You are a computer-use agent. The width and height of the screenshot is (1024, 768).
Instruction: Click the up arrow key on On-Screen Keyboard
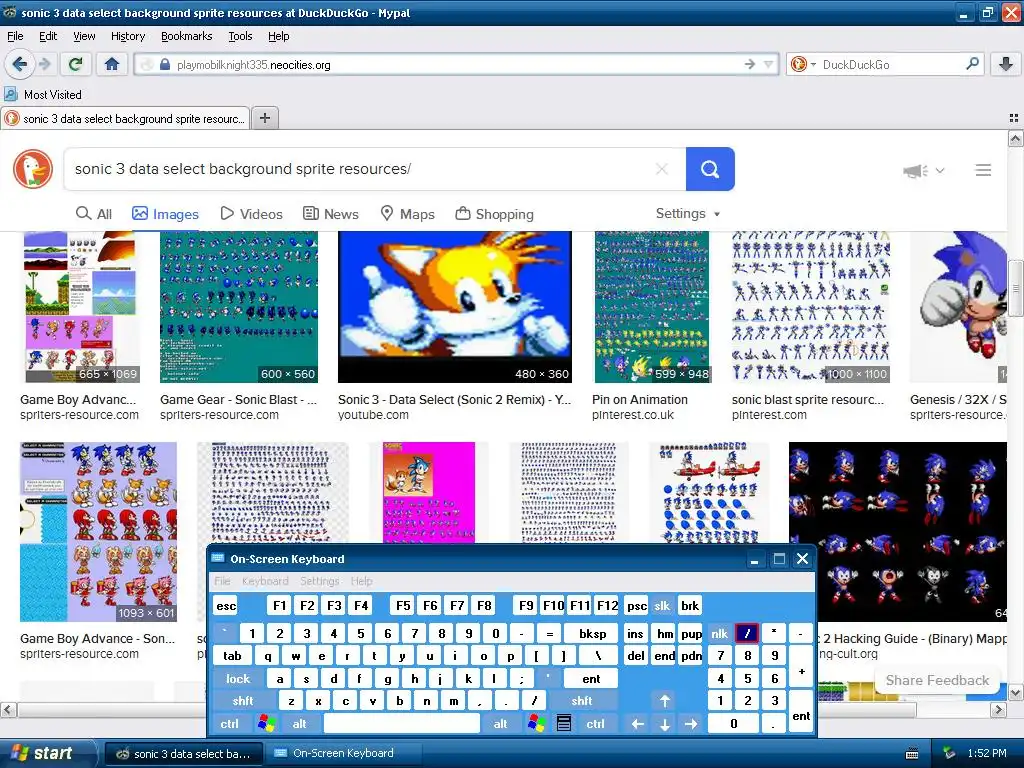664,701
